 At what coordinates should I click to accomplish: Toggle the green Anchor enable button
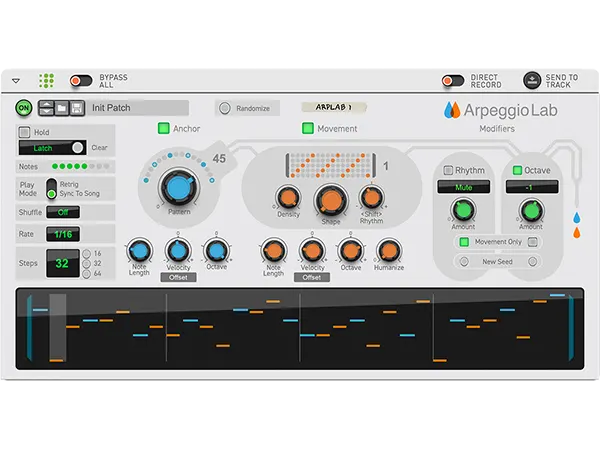pos(164,128)
